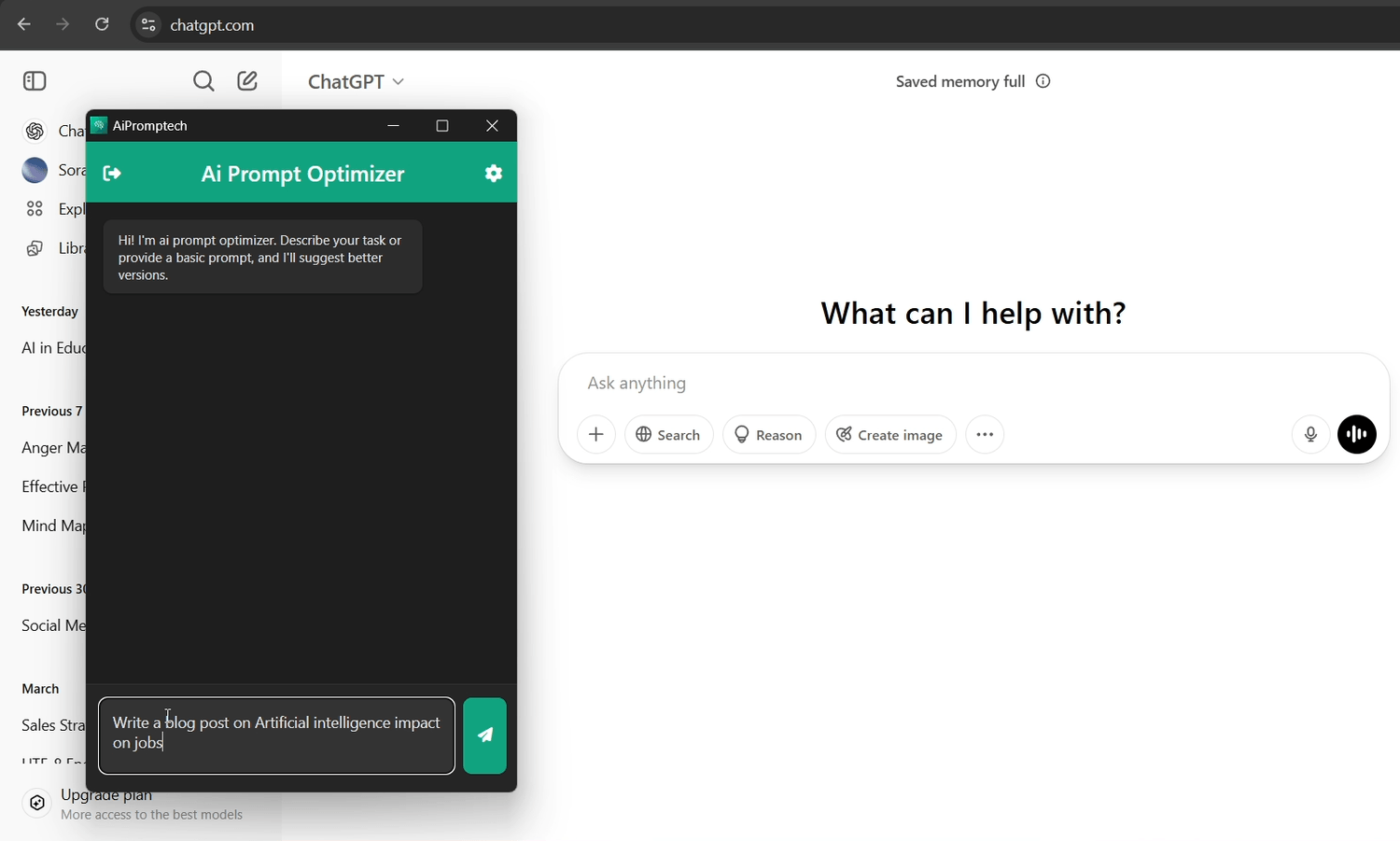Click the plus attach button

(596, 435)
